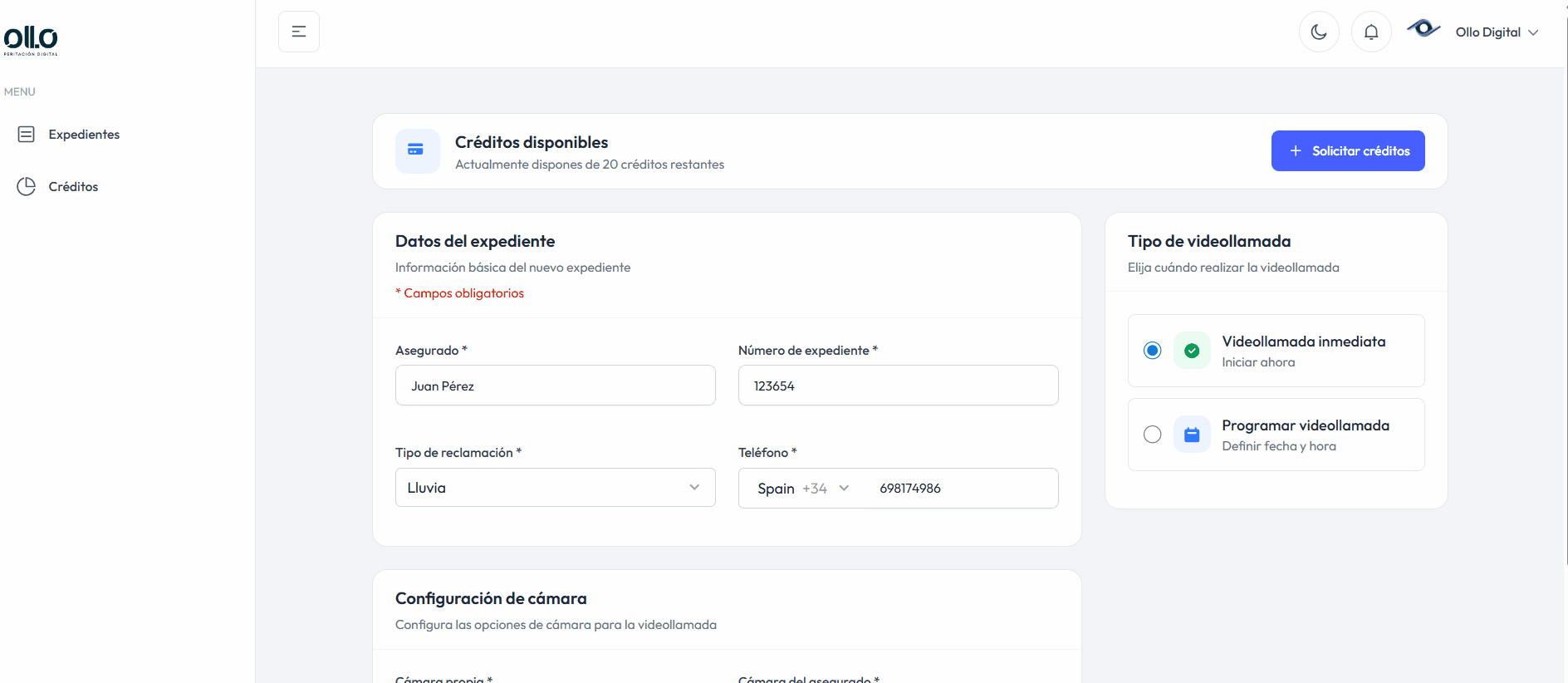
Task: Open Créditos in sidebar menu
Action: pyautogui.click(x=73, y=187)
